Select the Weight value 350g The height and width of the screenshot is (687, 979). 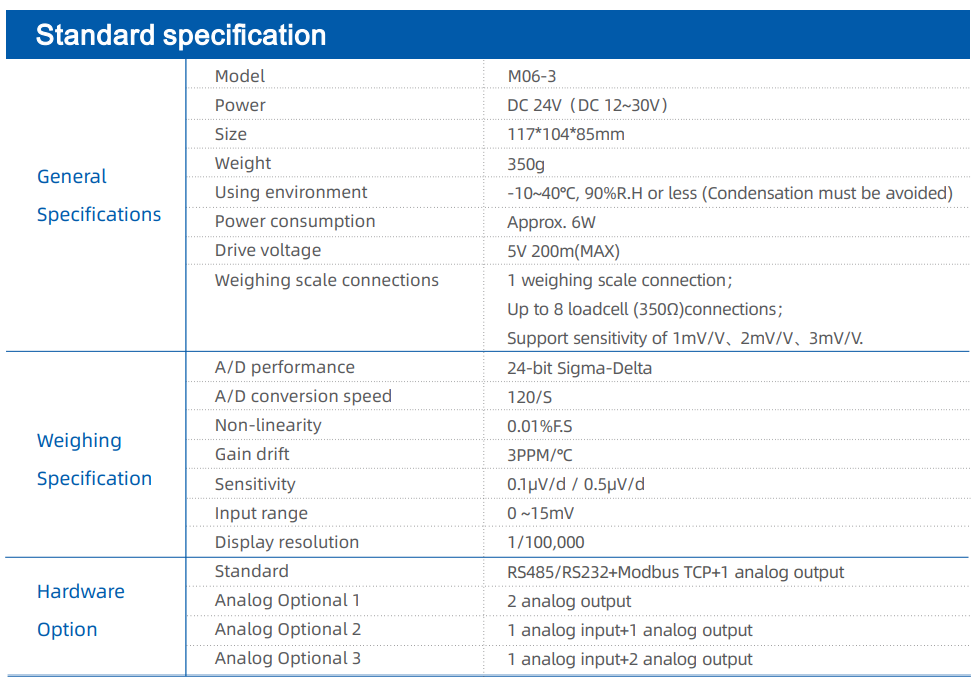526,164
